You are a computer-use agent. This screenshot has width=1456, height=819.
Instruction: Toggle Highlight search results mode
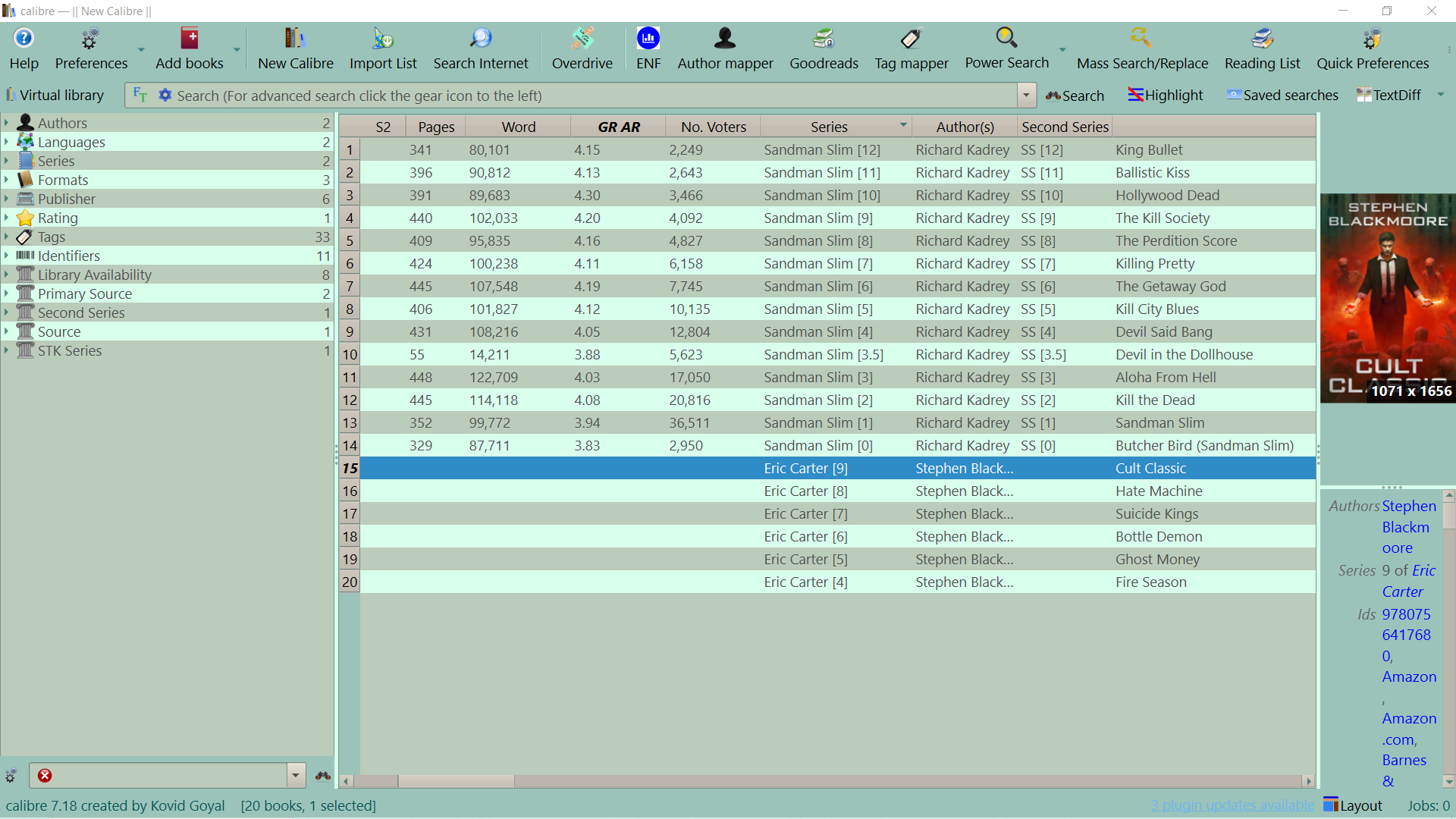coord(1166,96)
